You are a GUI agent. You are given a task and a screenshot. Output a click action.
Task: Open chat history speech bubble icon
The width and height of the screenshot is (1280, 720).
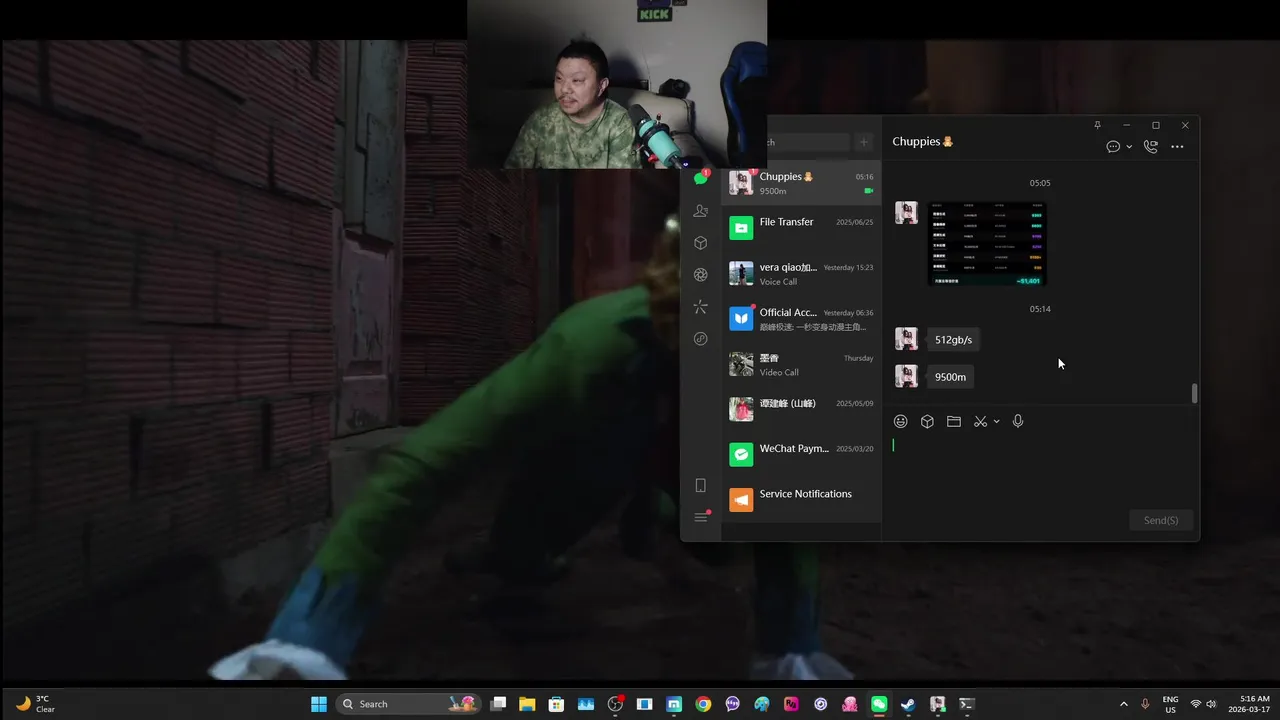(x=1113, y=146)
